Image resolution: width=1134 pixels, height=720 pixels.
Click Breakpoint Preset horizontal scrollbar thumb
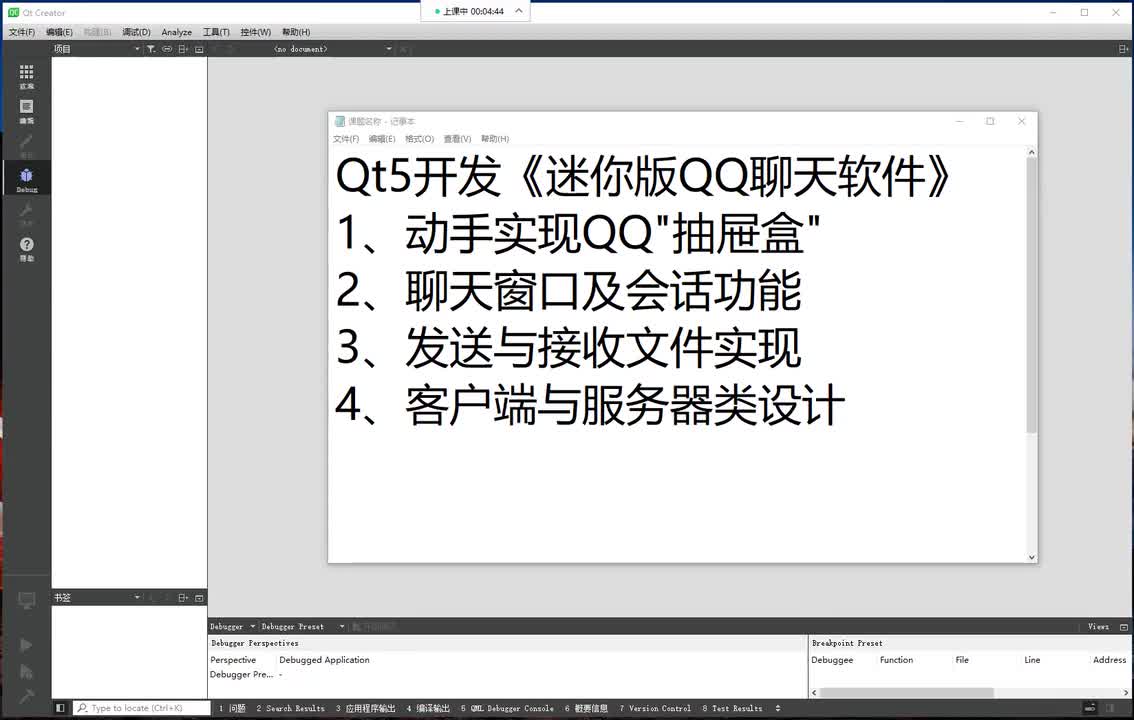pos(906,693)
